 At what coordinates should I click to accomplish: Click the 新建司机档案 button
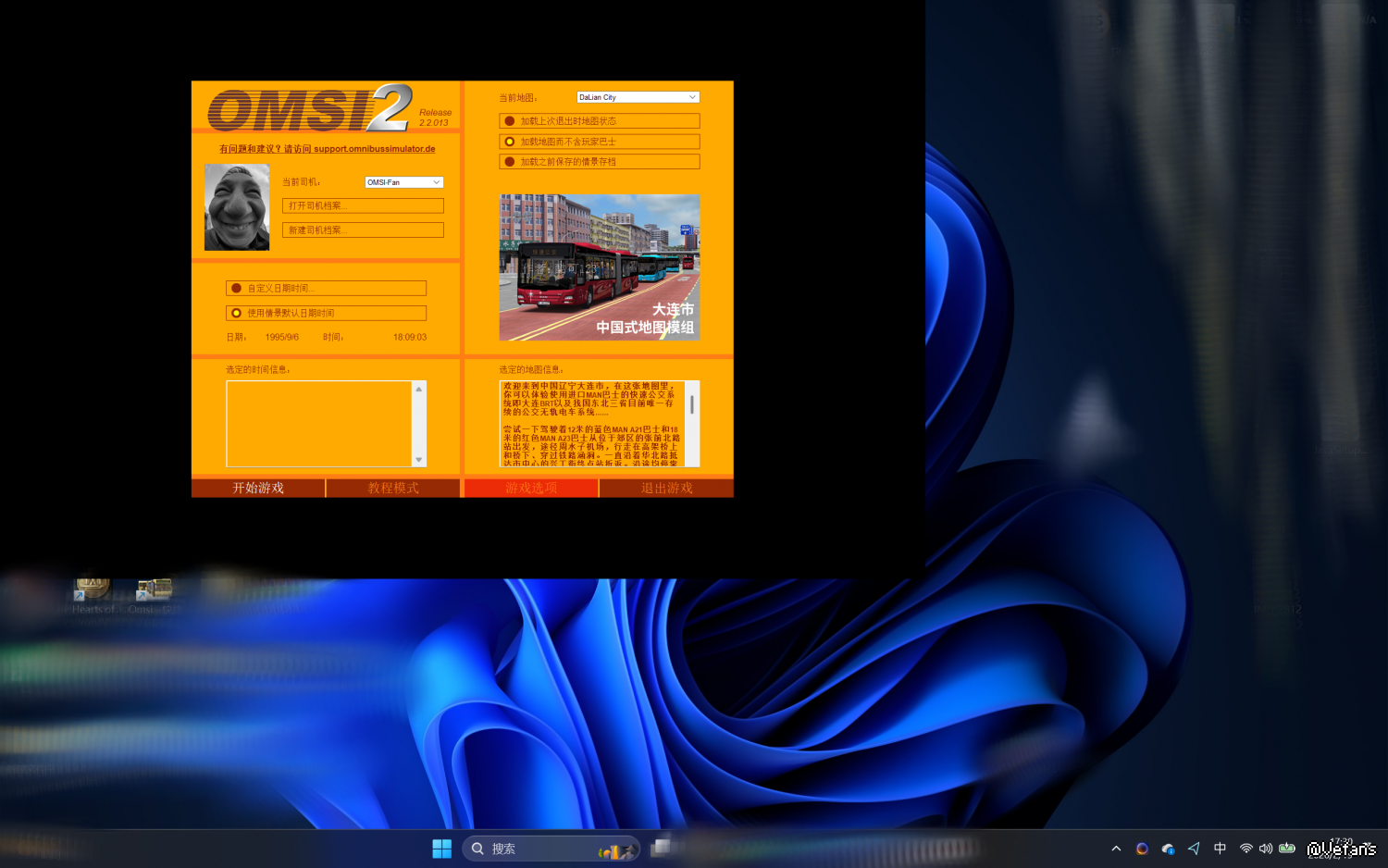363,229
